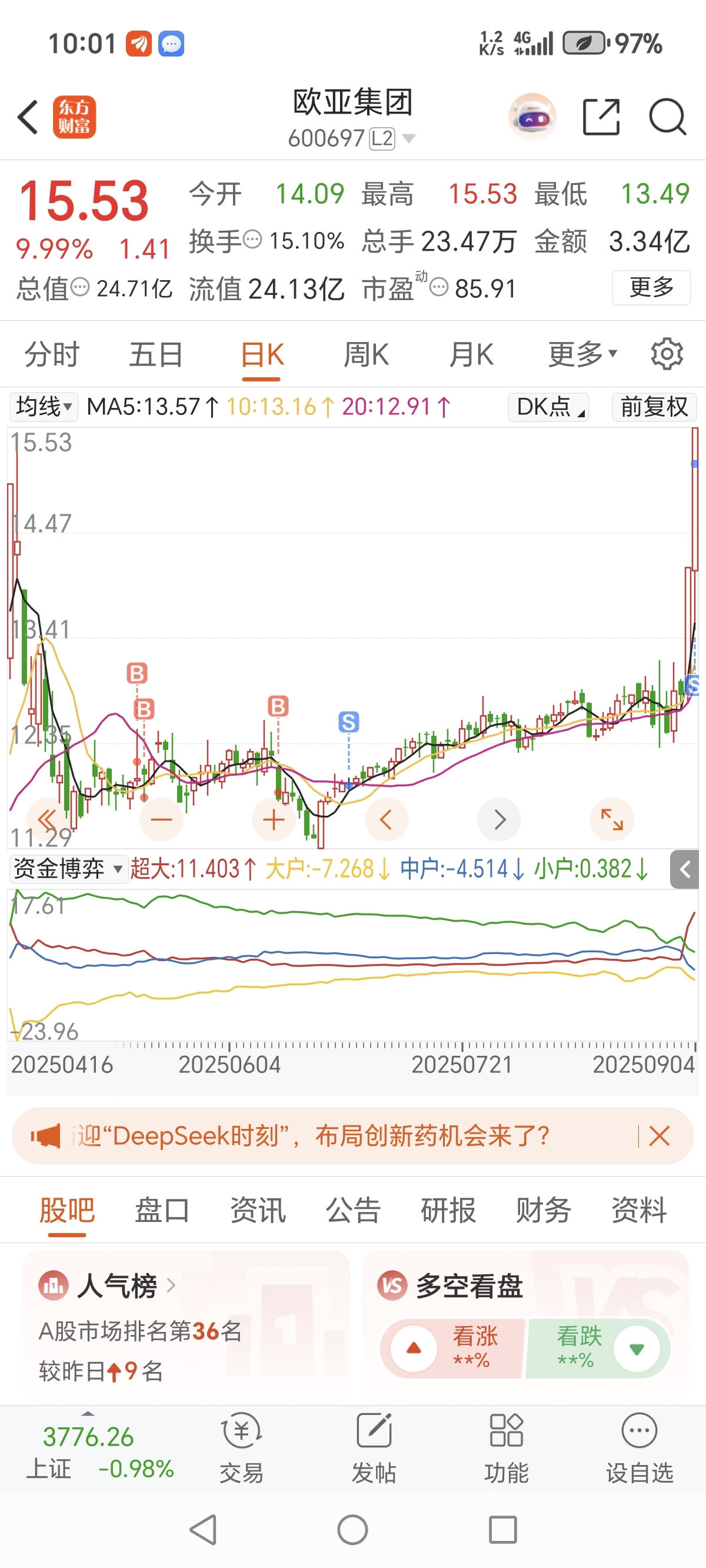Select 日K tab
This screenshot has height=1568, width=706.
[x=262, y=354]
